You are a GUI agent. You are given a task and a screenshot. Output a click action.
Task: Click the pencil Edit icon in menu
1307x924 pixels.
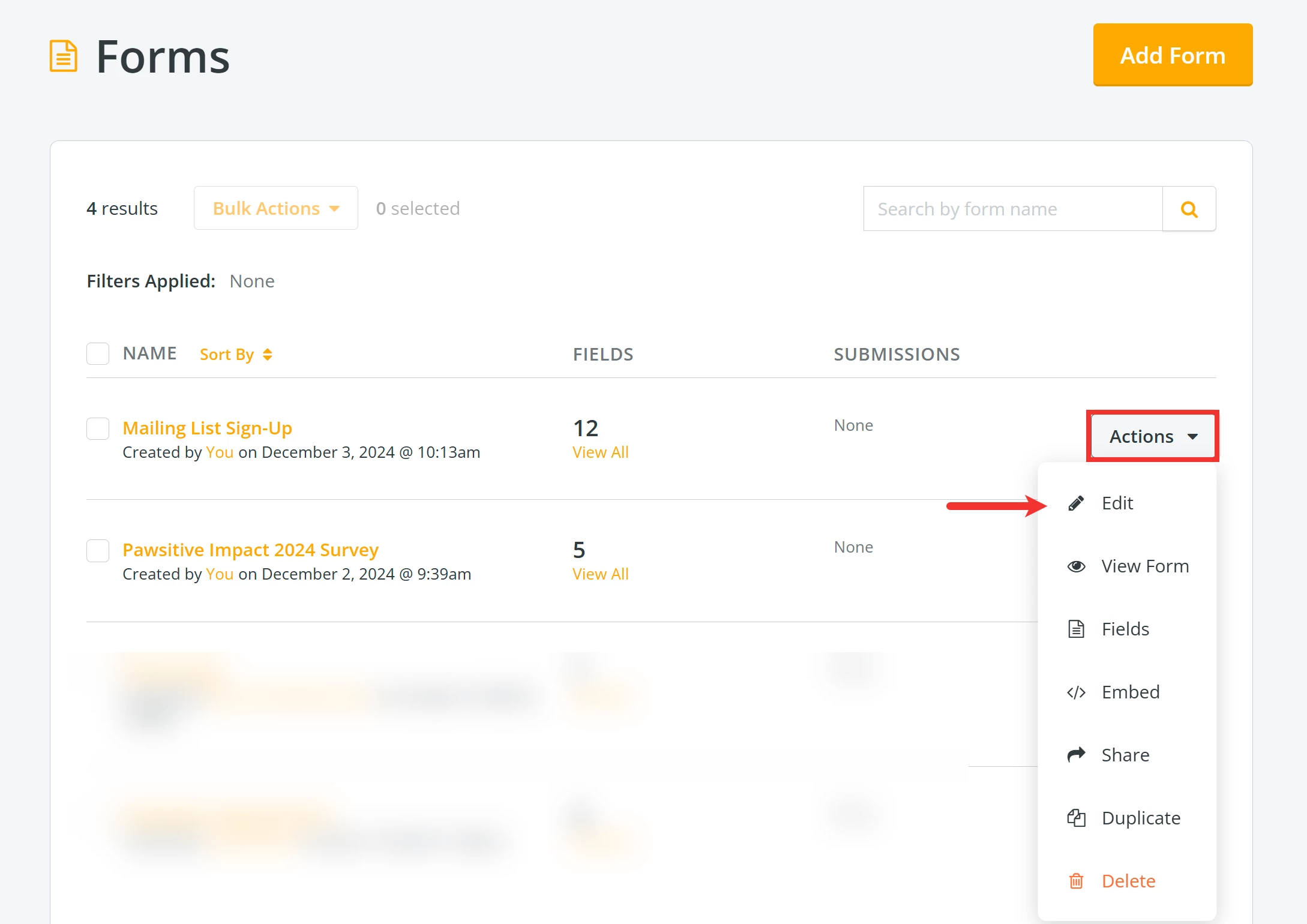click(x=1076, y=503)
